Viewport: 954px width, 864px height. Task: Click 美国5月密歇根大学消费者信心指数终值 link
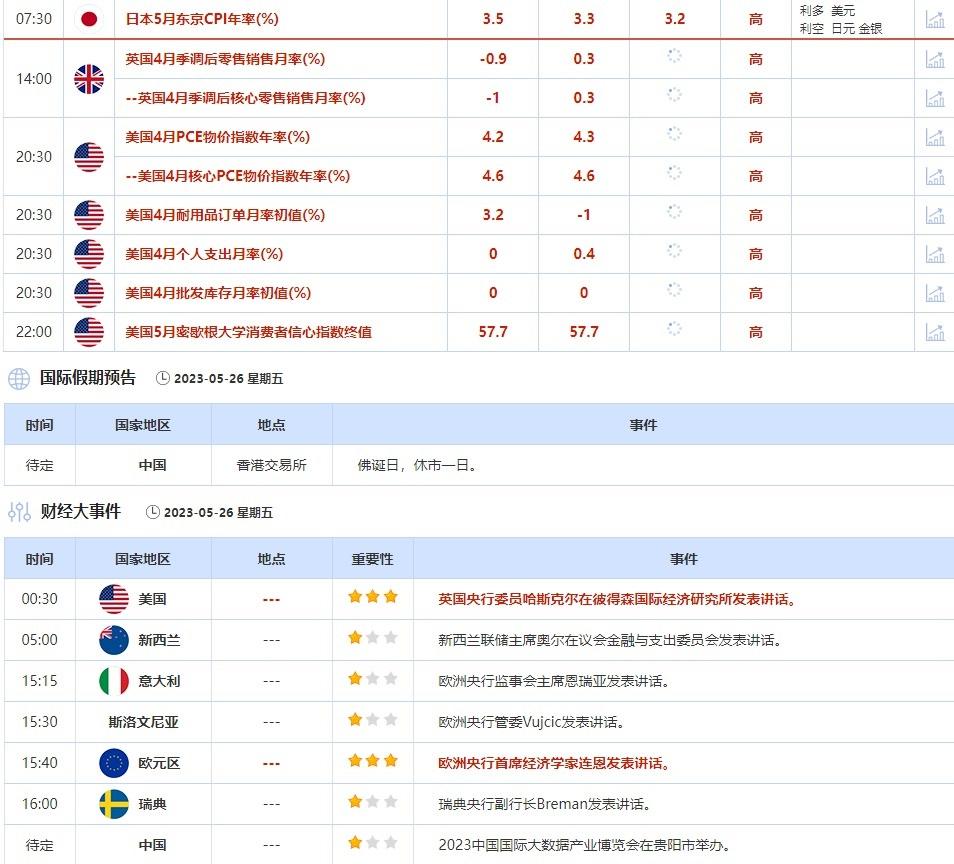[x=248, y=332]
